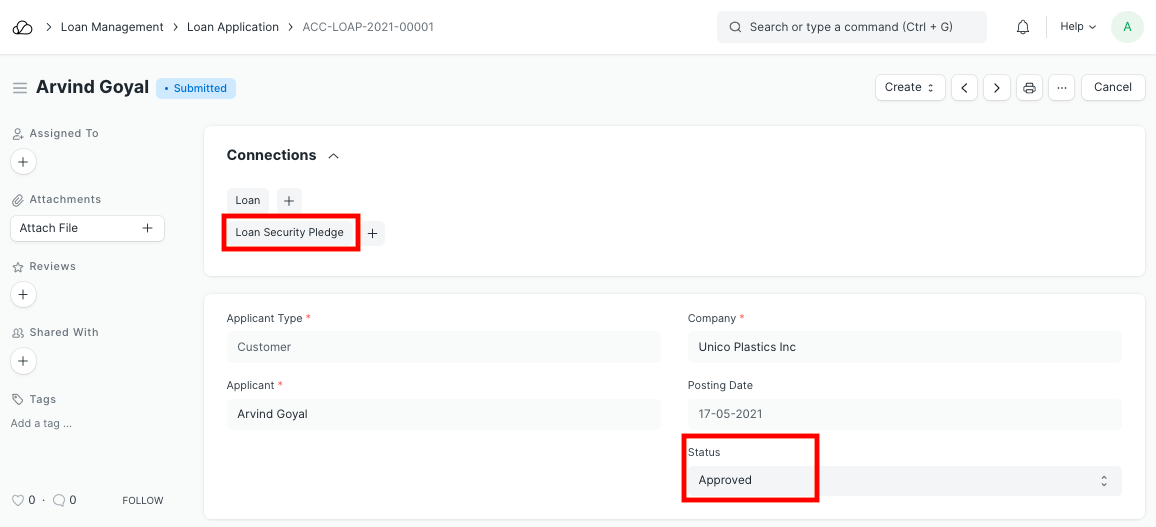Open the Status dropdown showing Approved
This screenshot has width=1156, height=527.
click(x=903, y=480)
